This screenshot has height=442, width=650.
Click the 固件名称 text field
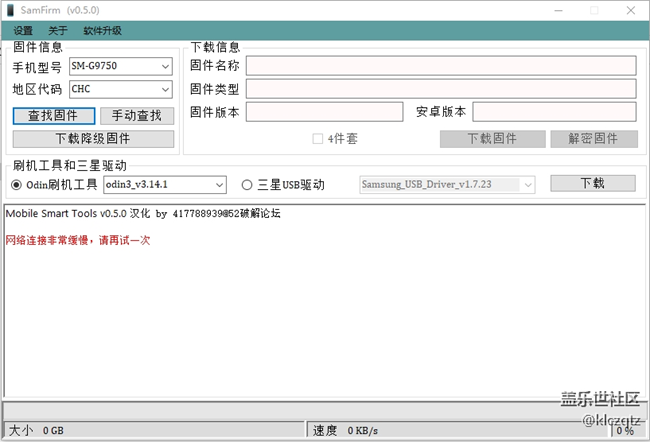[441, 66]
